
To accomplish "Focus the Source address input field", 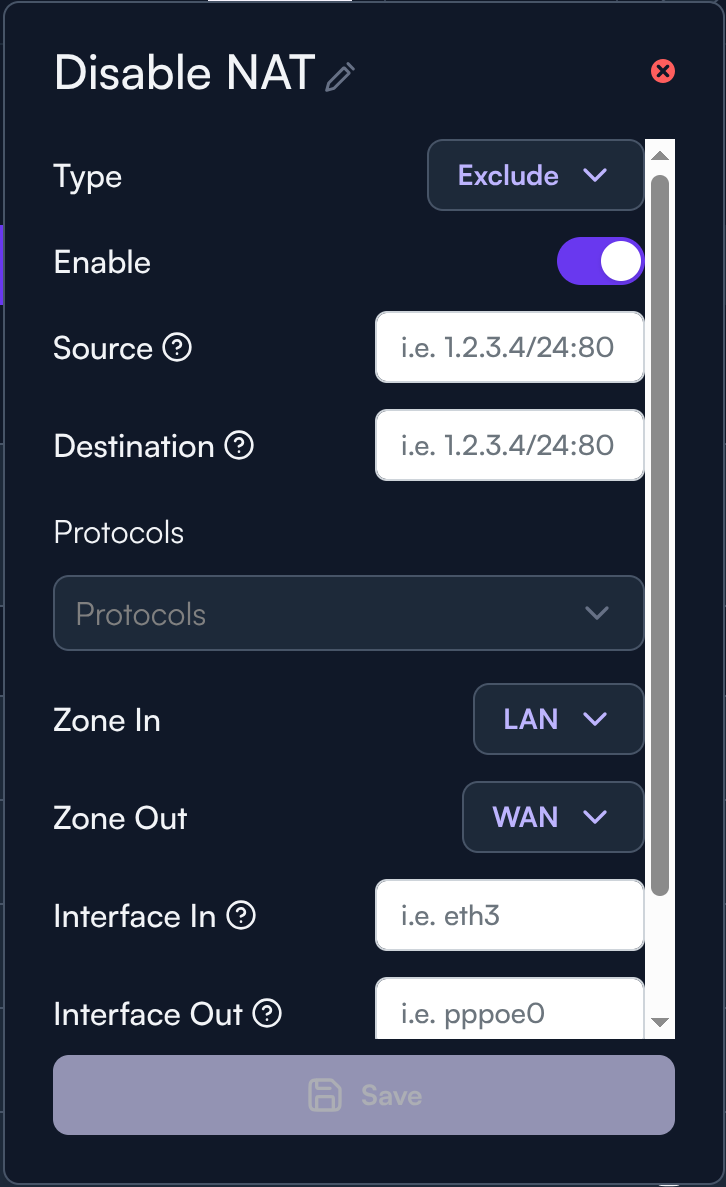I will (509, 348).
